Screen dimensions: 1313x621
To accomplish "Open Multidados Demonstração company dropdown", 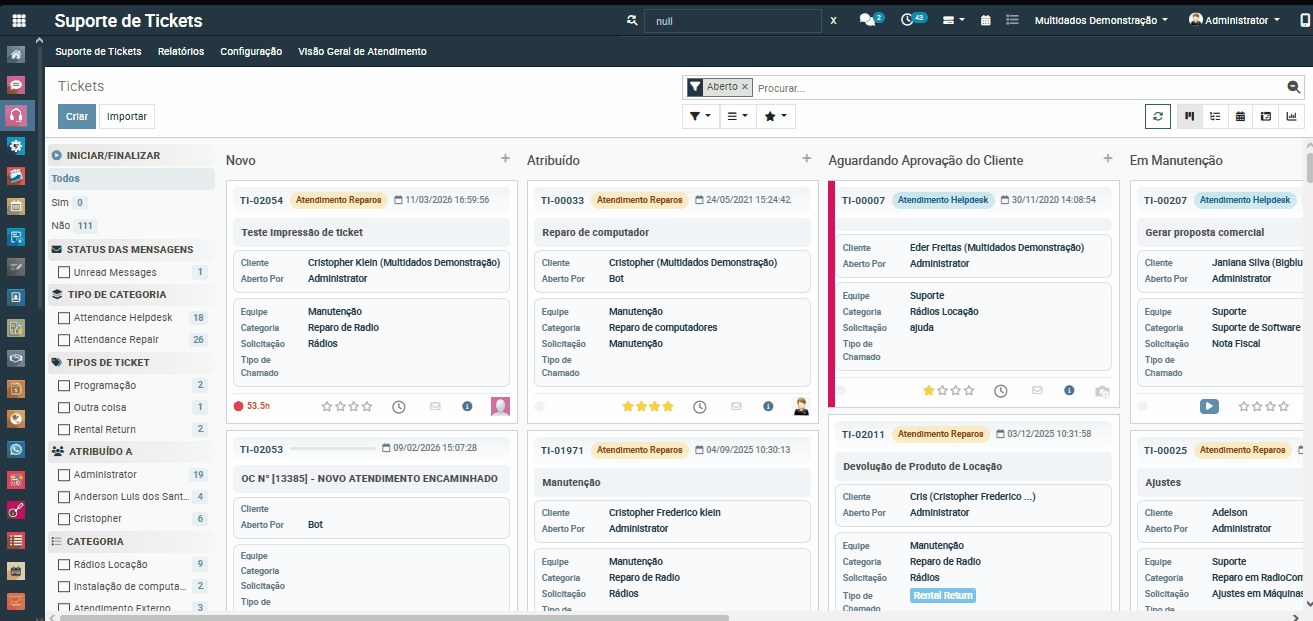I will pos(1101,20).
